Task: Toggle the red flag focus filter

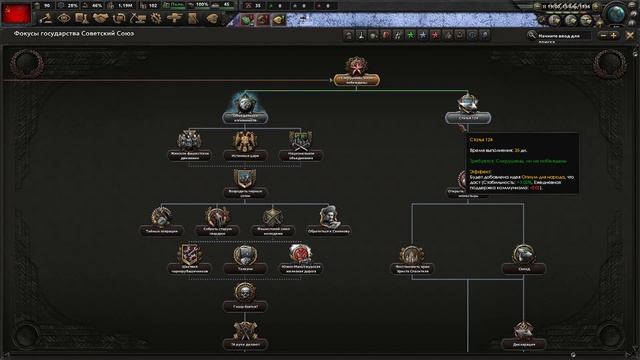Action: coord(386,36)
